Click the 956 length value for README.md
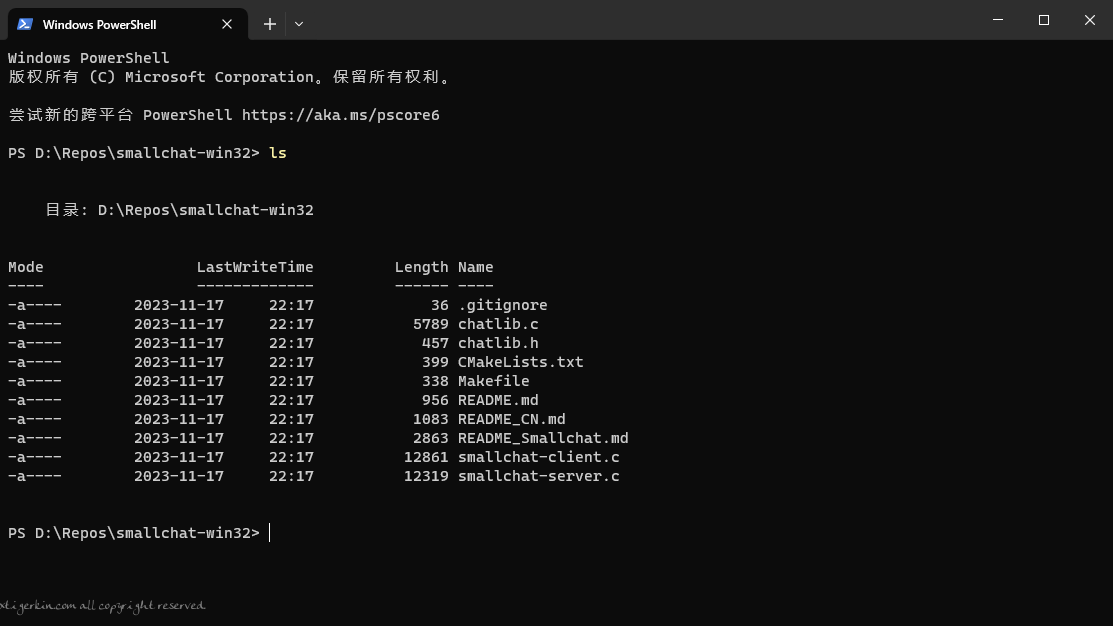 (435, 400)
